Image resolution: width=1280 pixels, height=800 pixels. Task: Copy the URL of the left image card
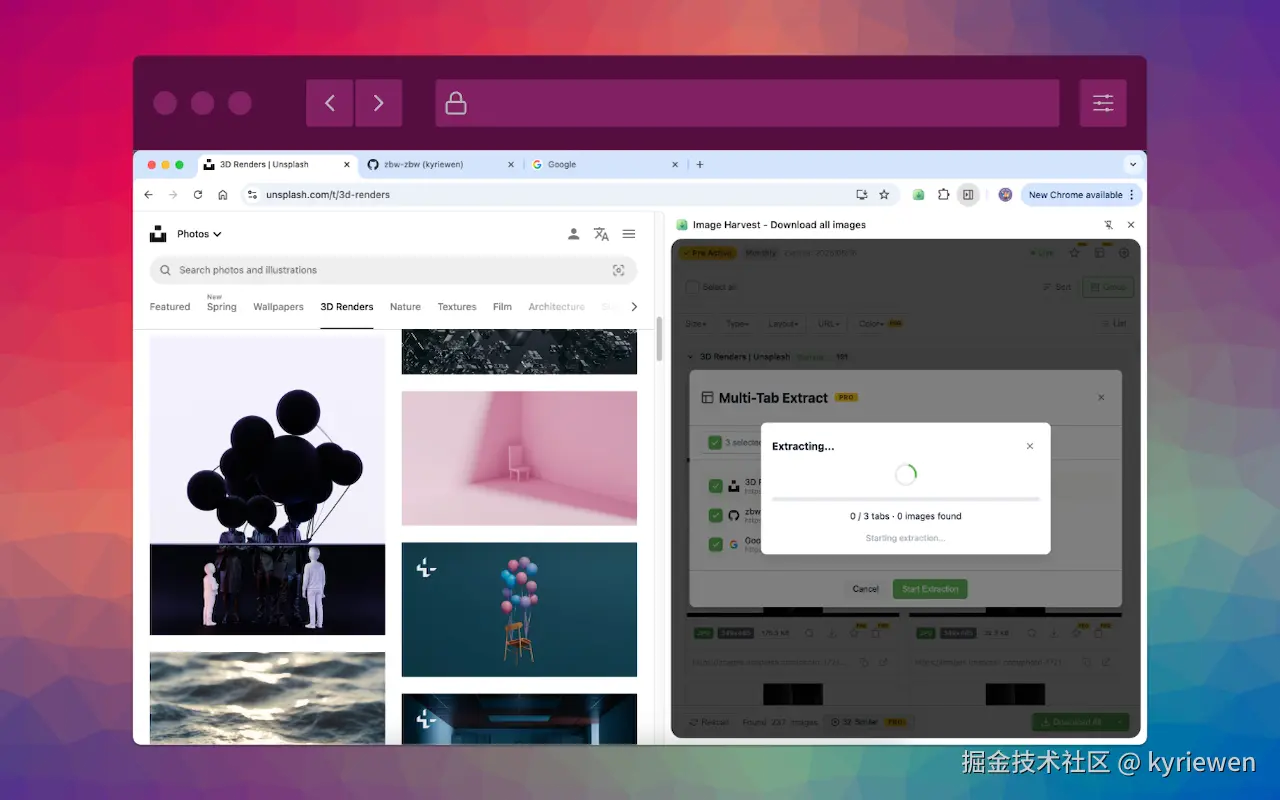tap(864, 662)
